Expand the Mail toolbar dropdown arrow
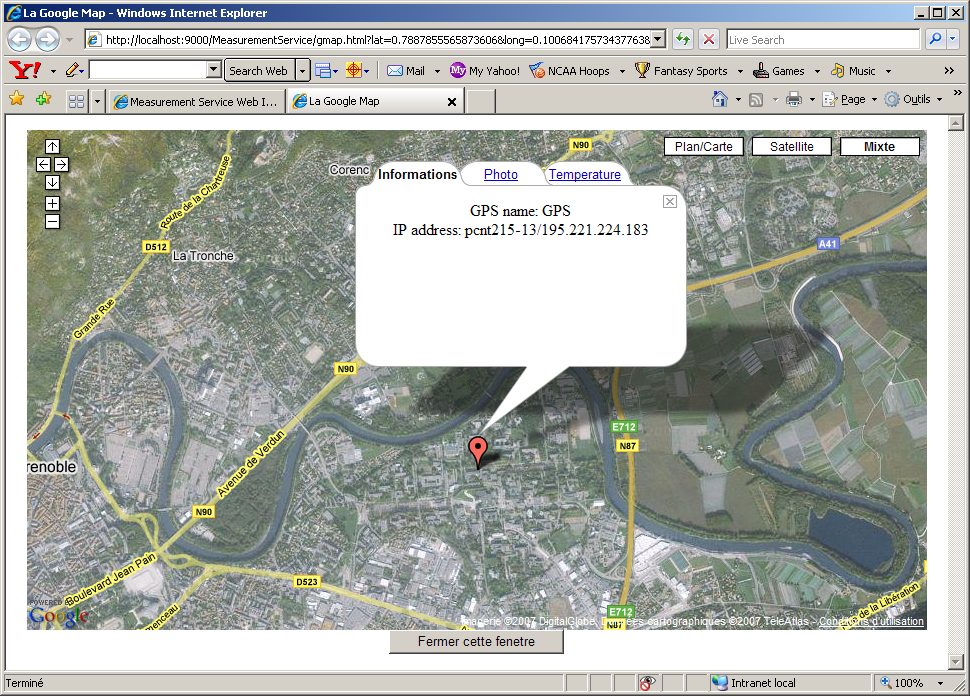970x696 pixels. [x=437, y=71]
